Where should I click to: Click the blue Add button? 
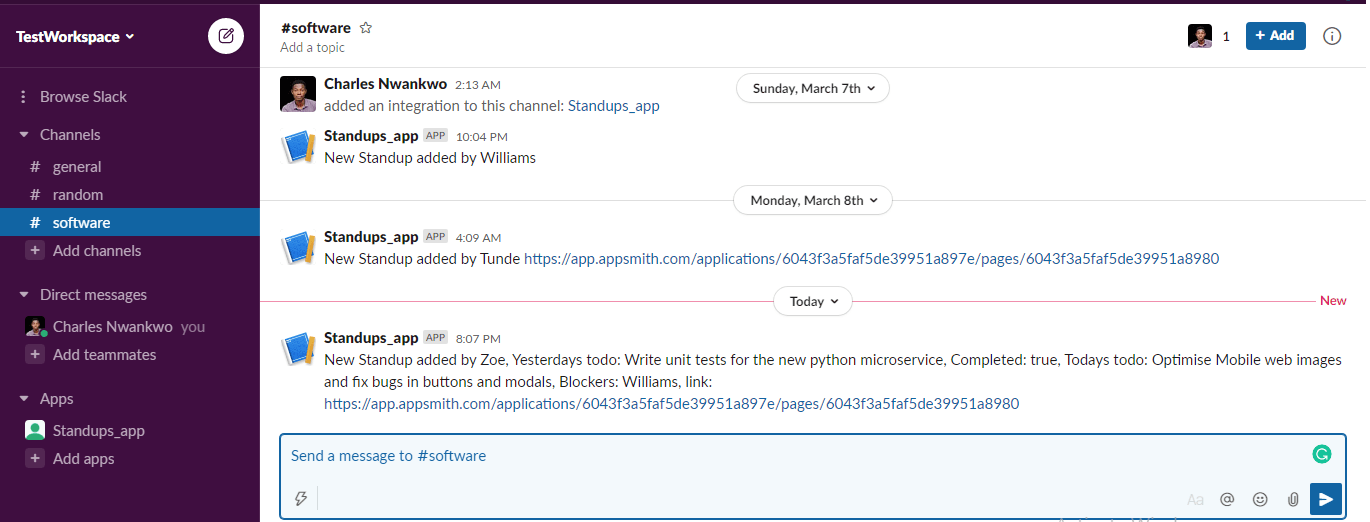(x=1275, y=36)
